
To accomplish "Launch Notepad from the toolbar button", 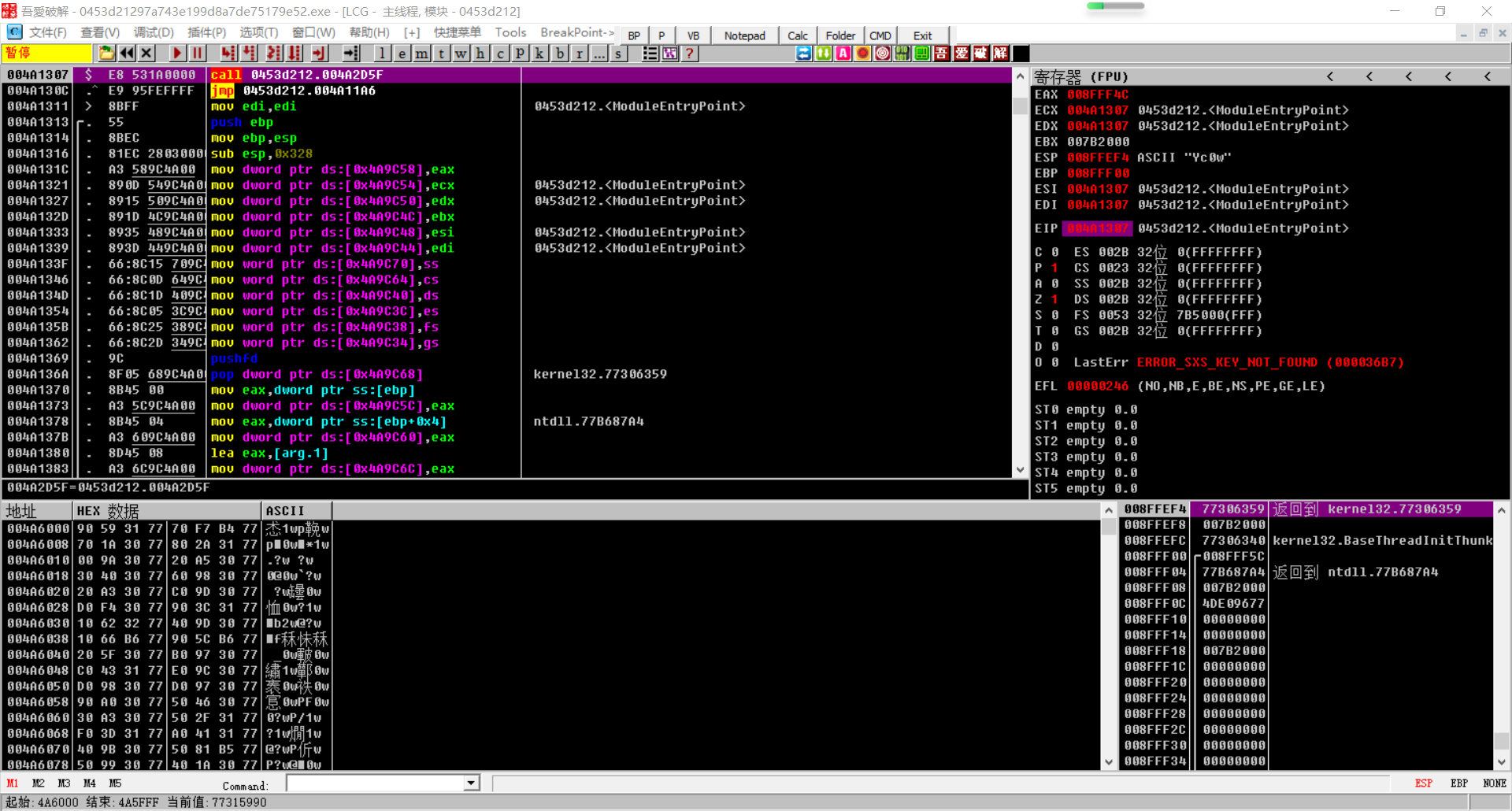I will [743, 35].
